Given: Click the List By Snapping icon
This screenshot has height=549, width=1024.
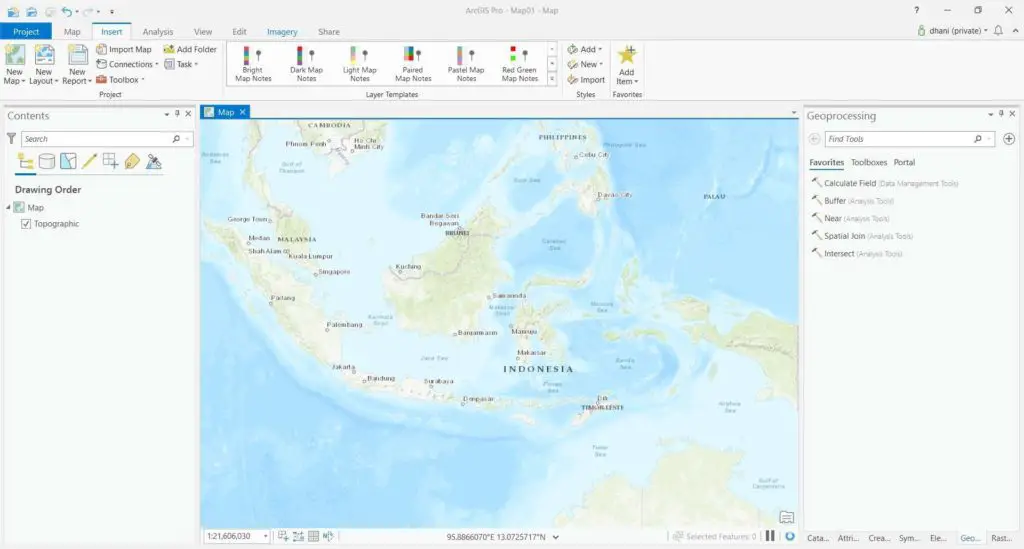Looking at the screenshot, I should (x=110, y=161).
